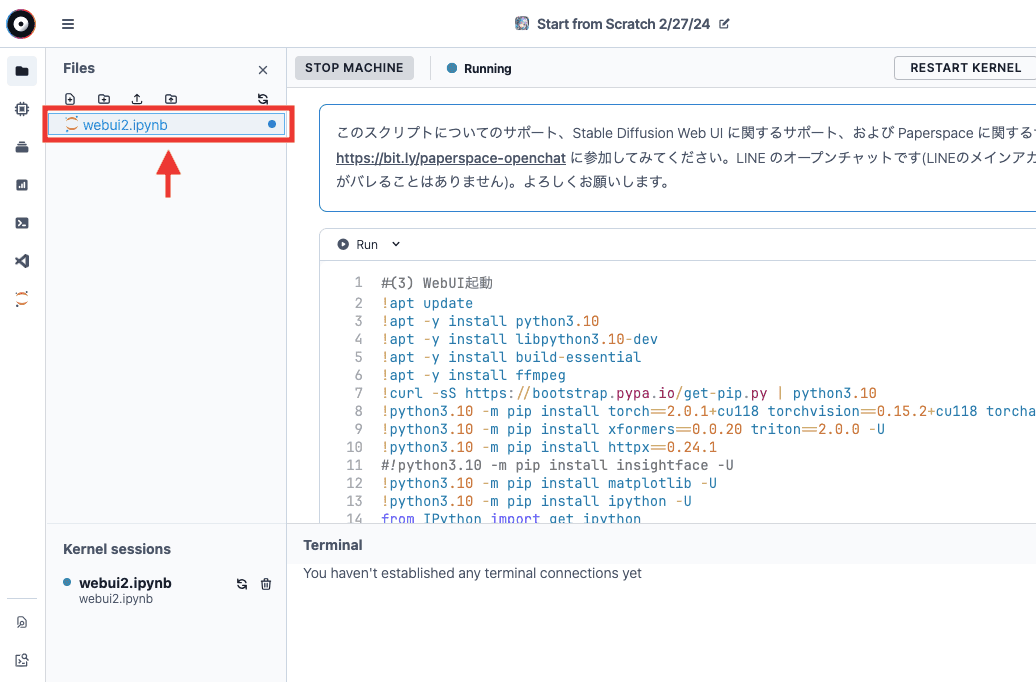Viewport: 1036px width, 682px height.
Task: Open the terminal panel from the sidebar
Action: (x=22, y=222)
